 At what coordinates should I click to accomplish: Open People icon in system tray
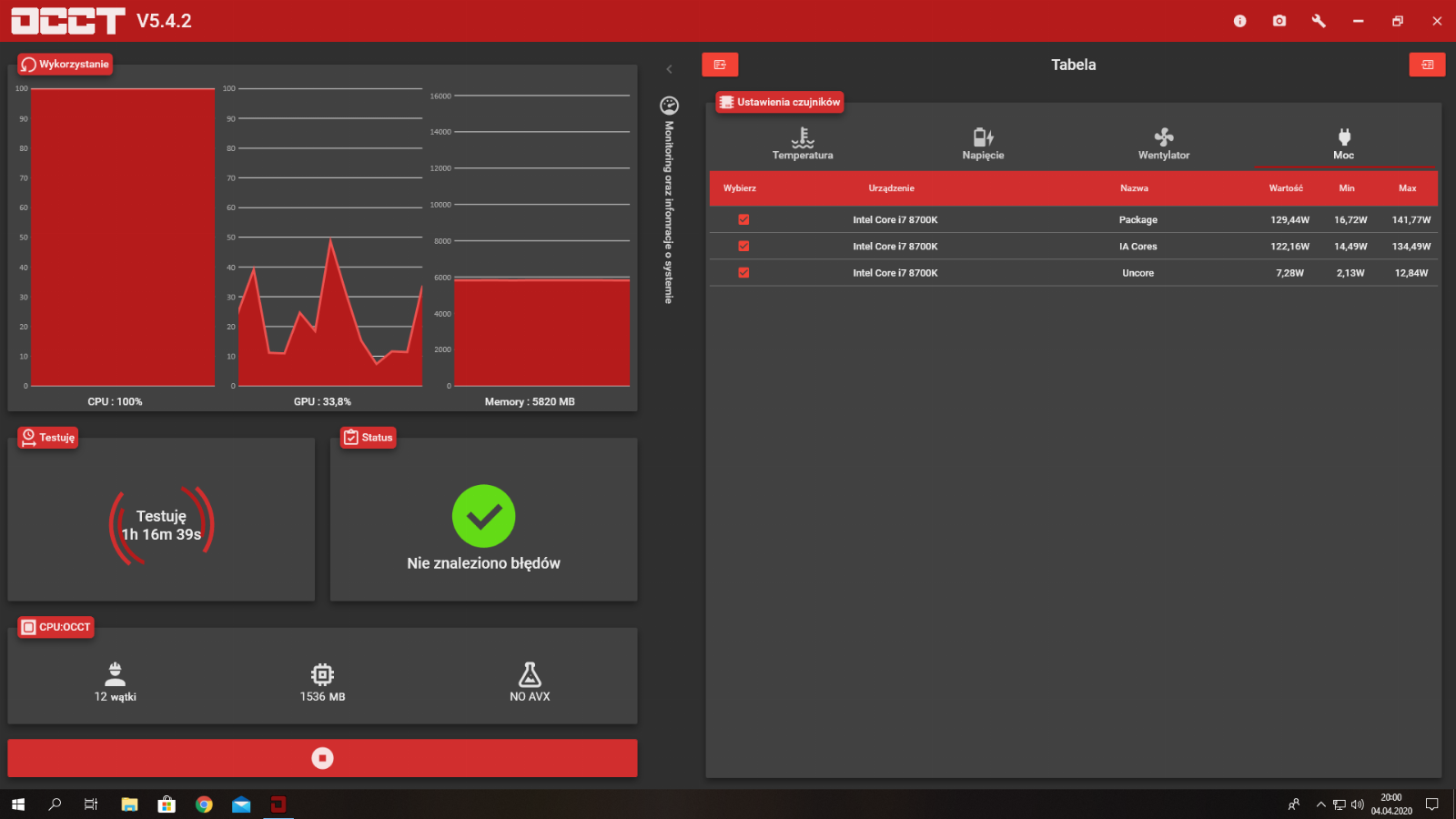tap(1294, 804)
